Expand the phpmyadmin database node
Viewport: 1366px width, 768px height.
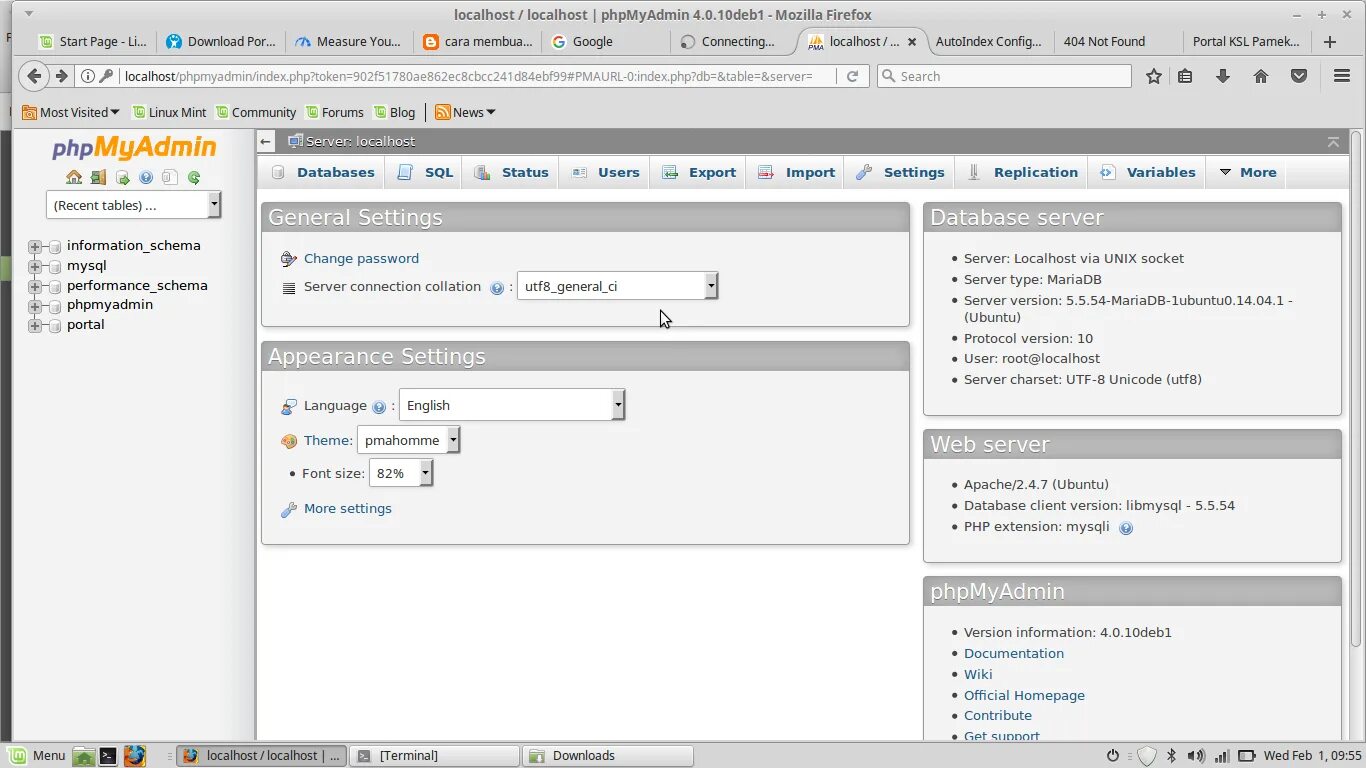coord(35,305)
